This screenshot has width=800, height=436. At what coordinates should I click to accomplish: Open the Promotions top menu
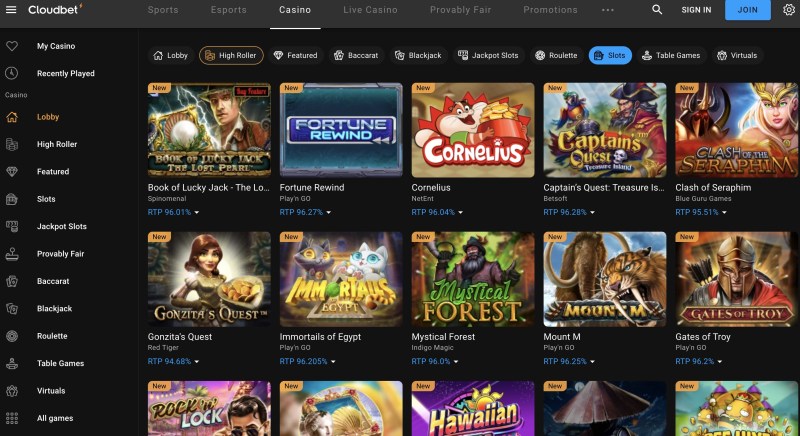point(551,10)
